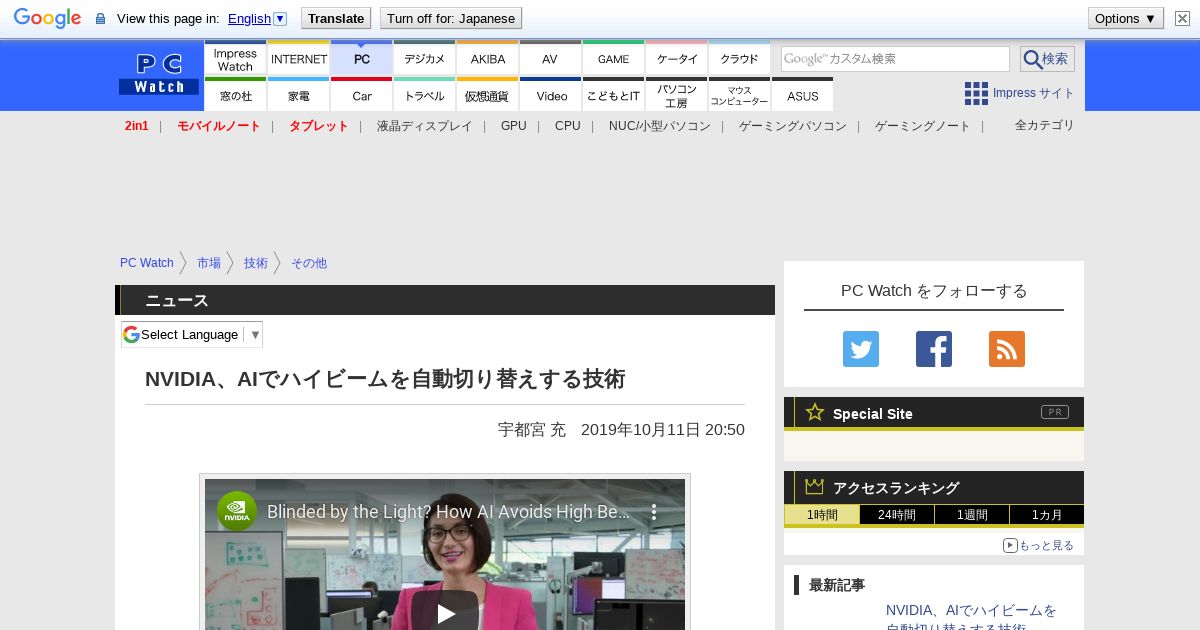Viewport: 1200px width, 630px height.
Task: Open the マウスコンピューター tab
Action: [740, 95]
